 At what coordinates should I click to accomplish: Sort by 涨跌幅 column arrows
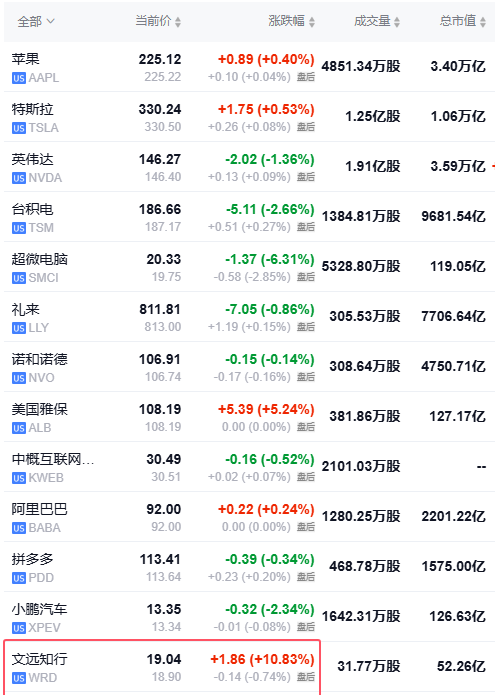tap(312, 22)
